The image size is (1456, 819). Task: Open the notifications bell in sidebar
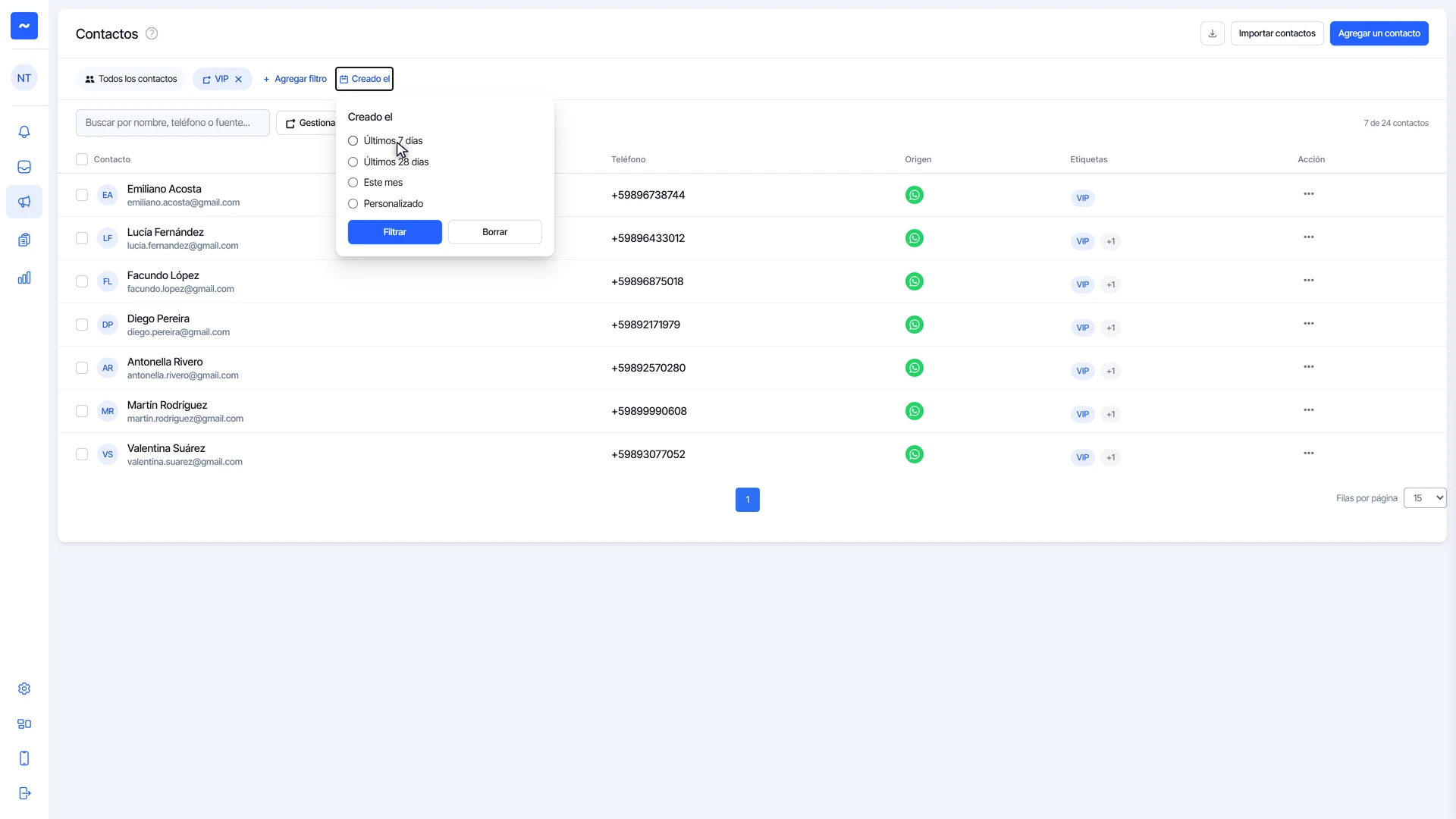[24, 132]
